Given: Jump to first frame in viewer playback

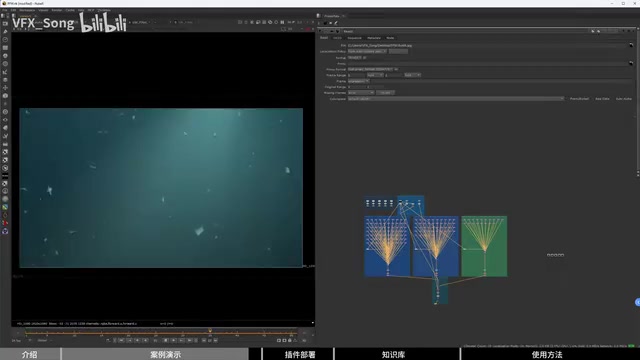Looking at the screenshot, I should (x=122, y=340).
